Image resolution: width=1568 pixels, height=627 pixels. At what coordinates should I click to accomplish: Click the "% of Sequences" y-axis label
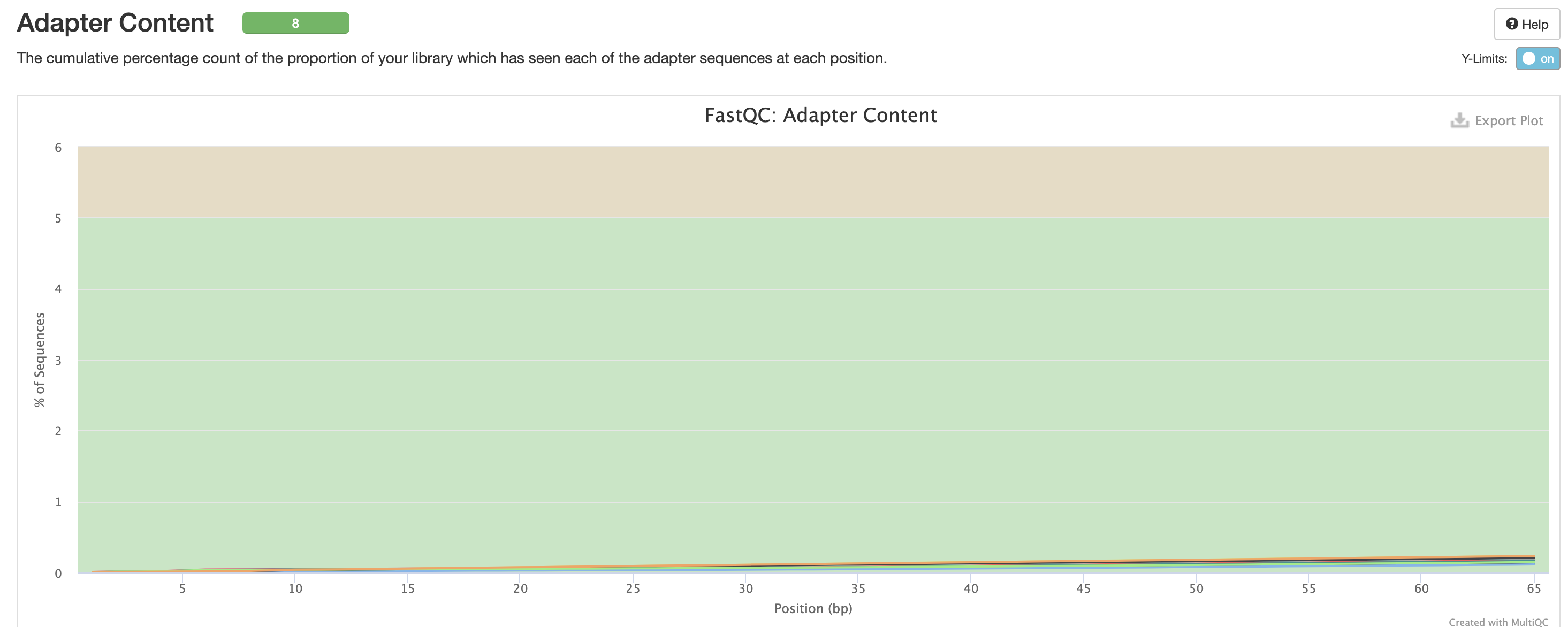click(40, 359)
